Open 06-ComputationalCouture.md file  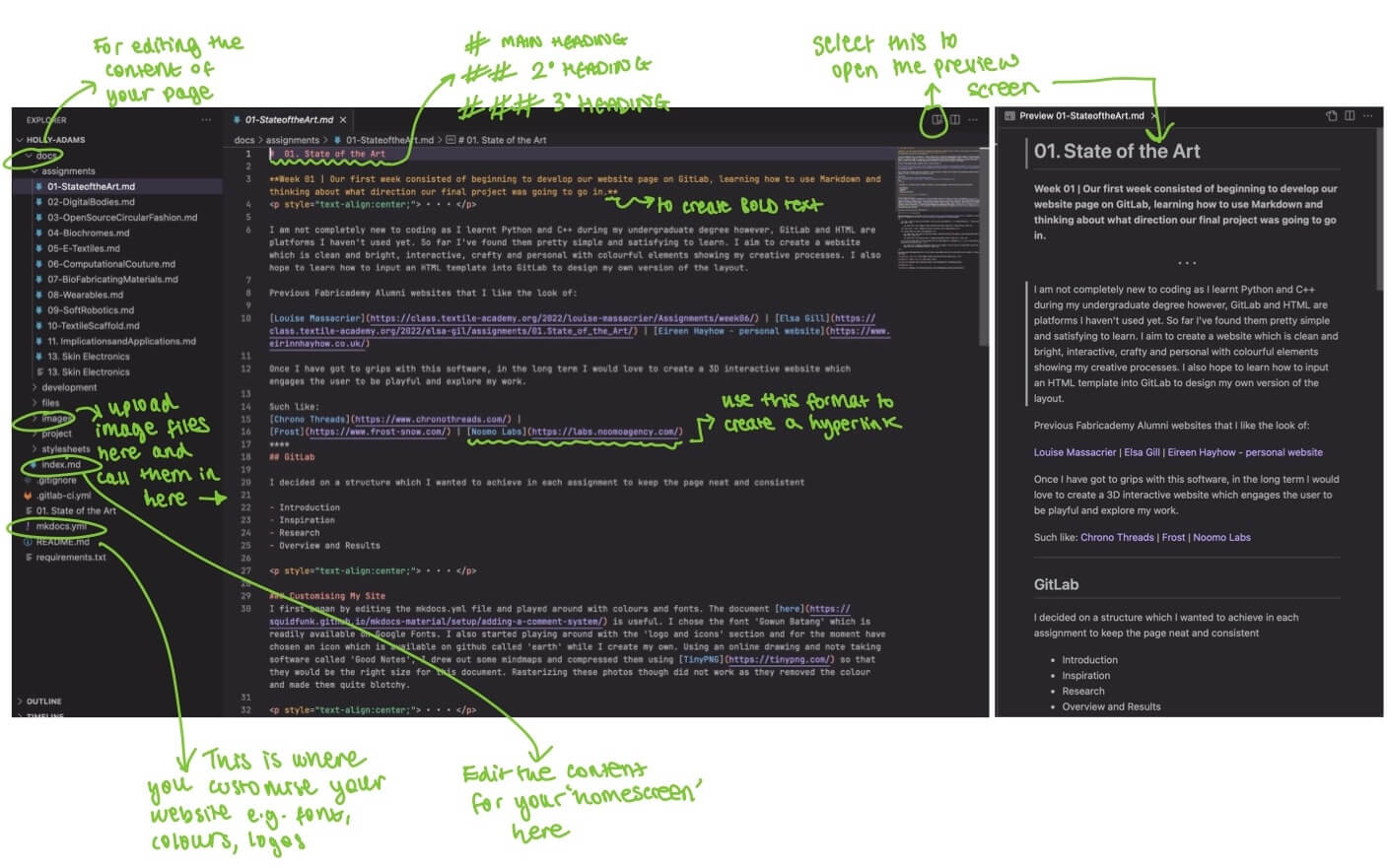click(x=110, y=264)
